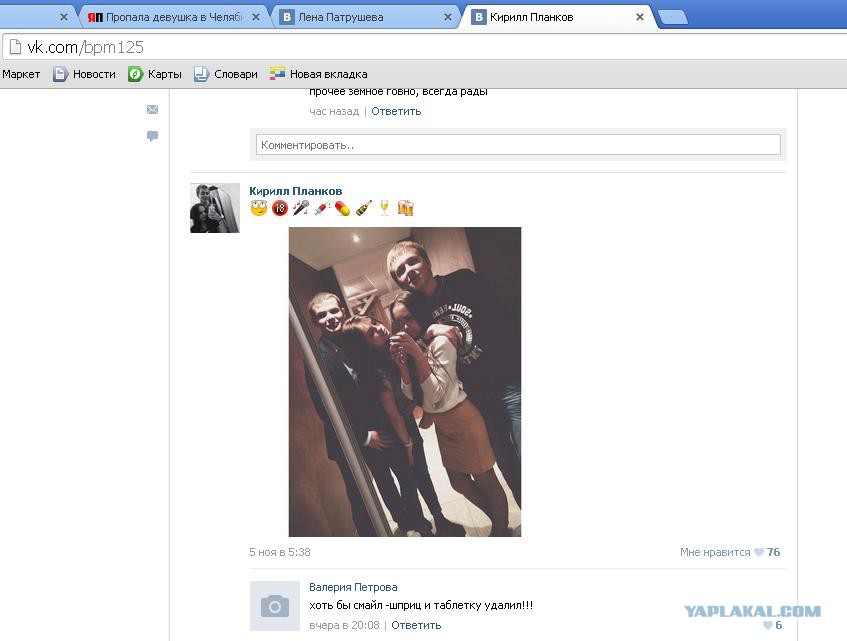
Task: Click the envelope icon in the left sidebar
Action: pos(152,110)
